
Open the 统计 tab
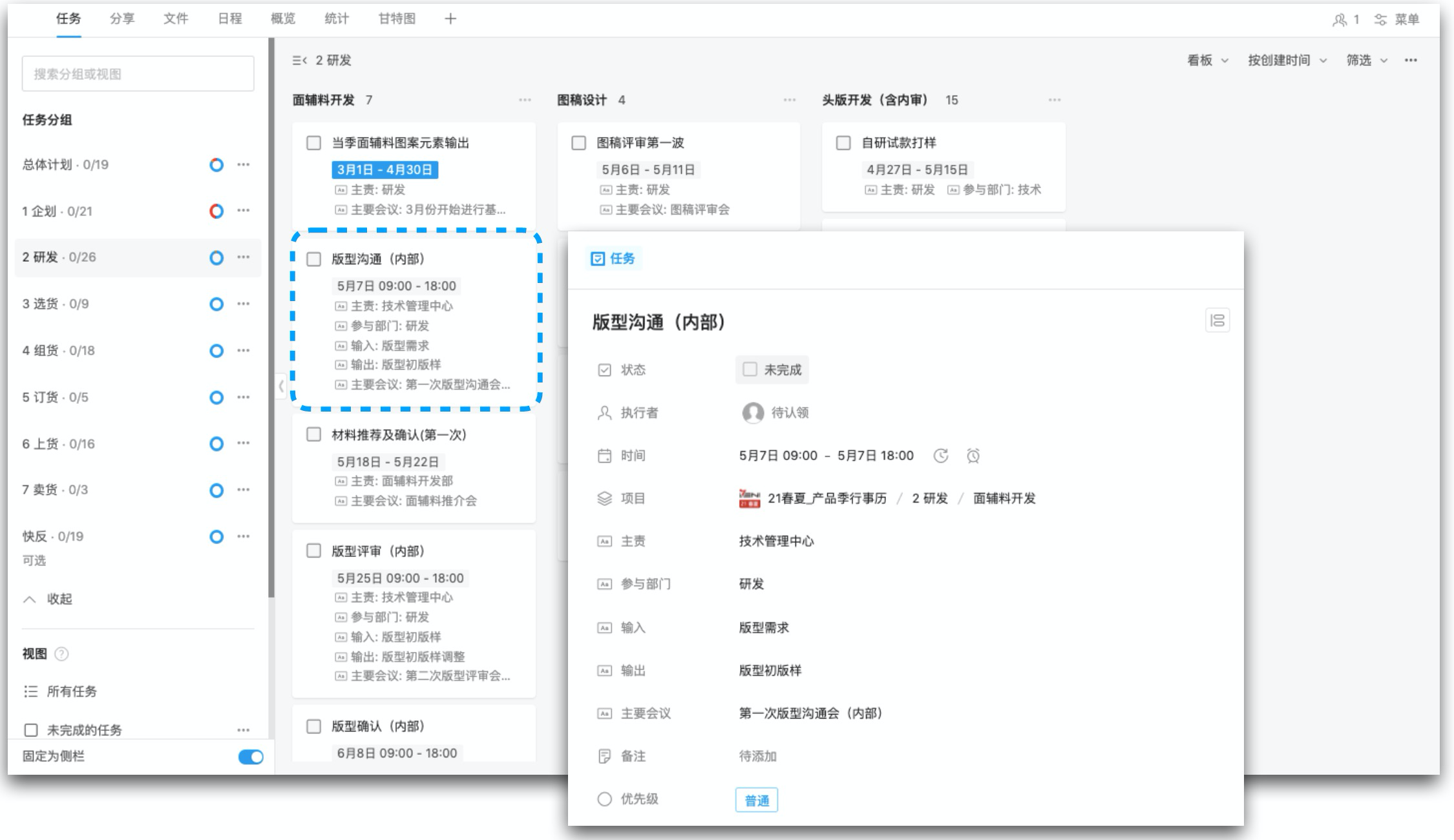[336, 19]
